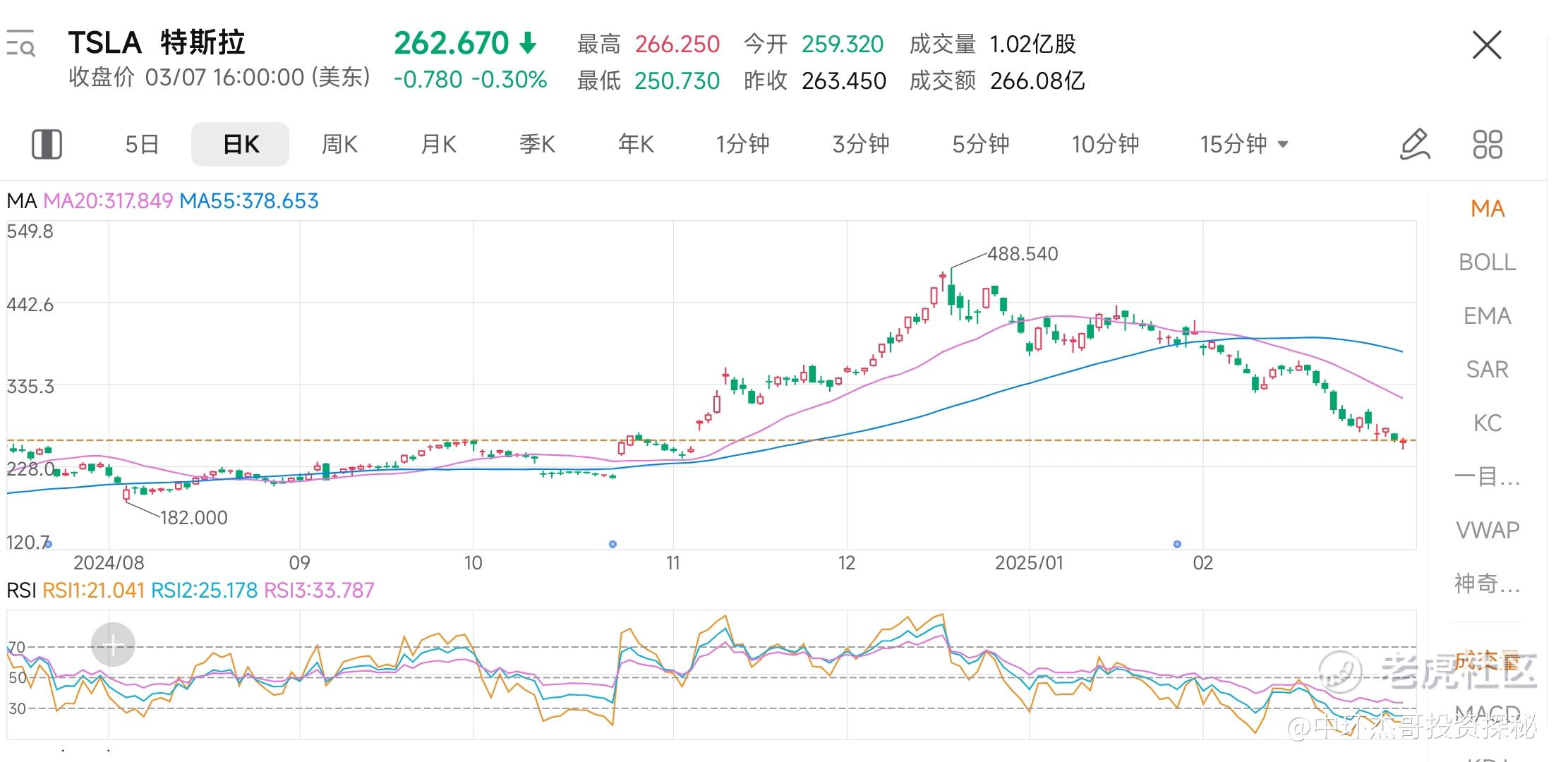Click the 成交量 1.02亿股 volume
Image resolution: width=1568 pixels, height=762 pixels.
pos(993,44)
